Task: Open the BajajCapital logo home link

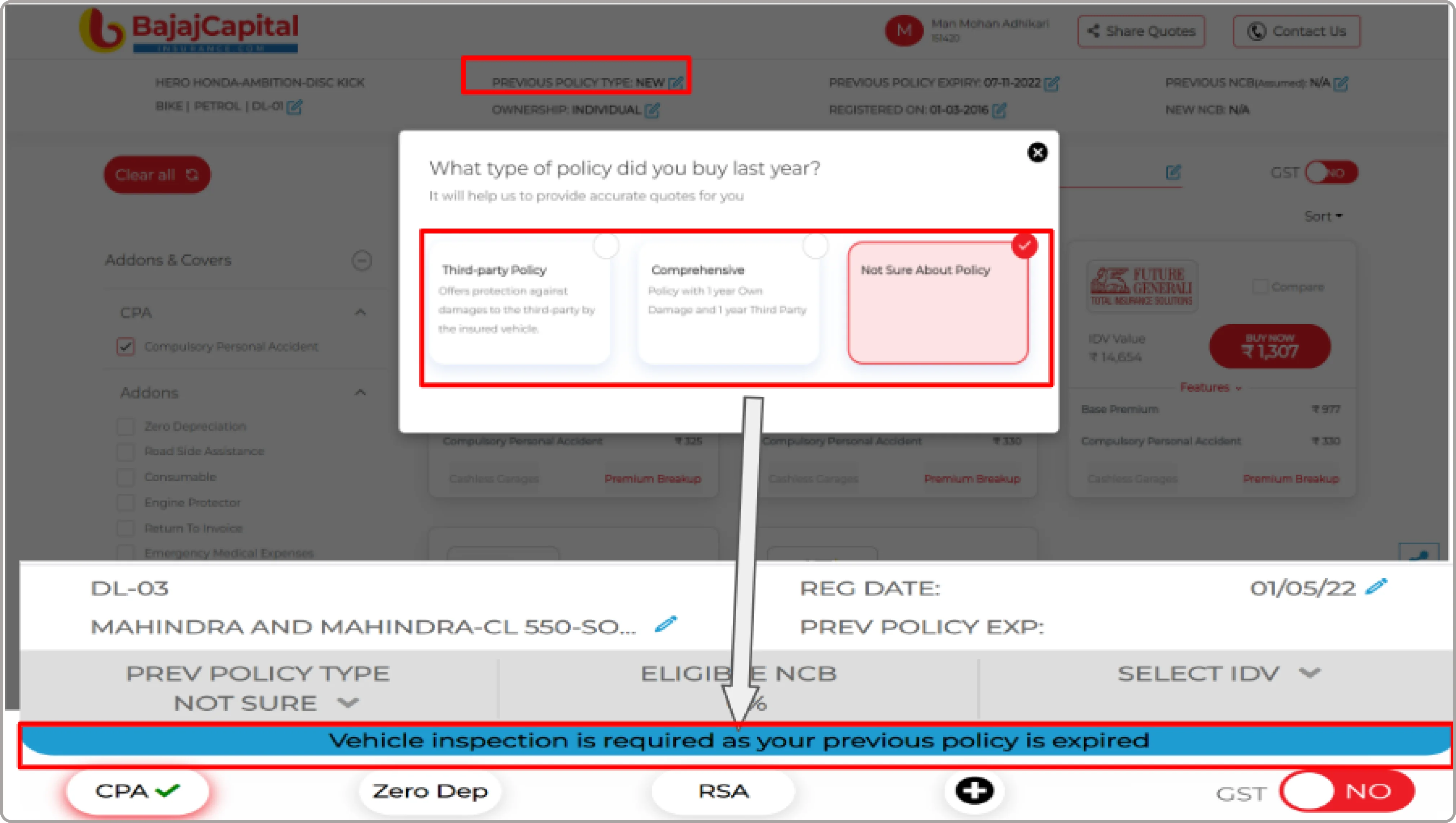Action: (189, 31)
